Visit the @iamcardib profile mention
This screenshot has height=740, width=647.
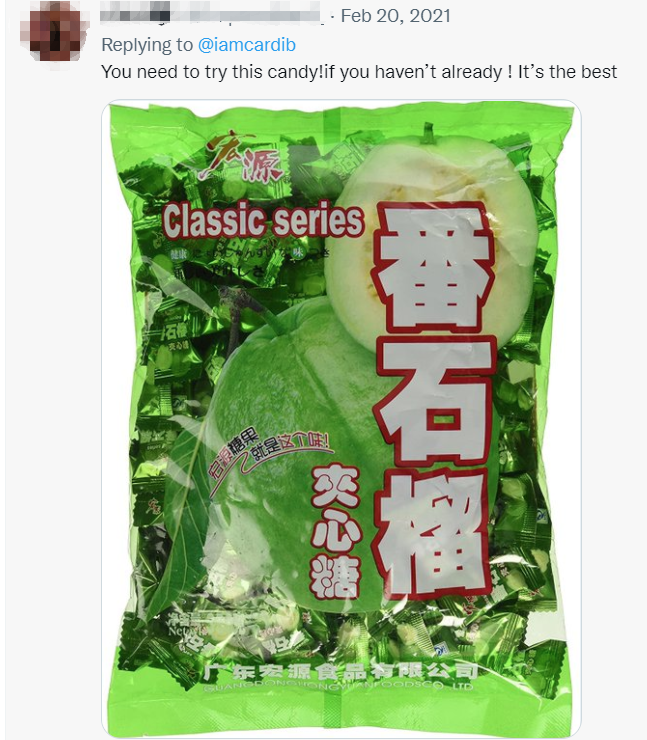click(x=247, y=45)
